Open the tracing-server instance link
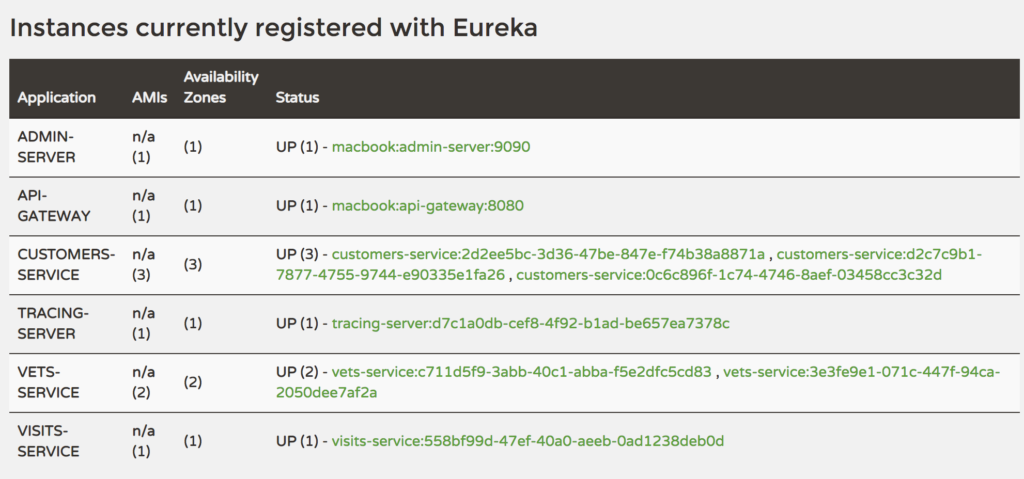The height and width of the screenshot is (479, 1024). coord(530,323)
